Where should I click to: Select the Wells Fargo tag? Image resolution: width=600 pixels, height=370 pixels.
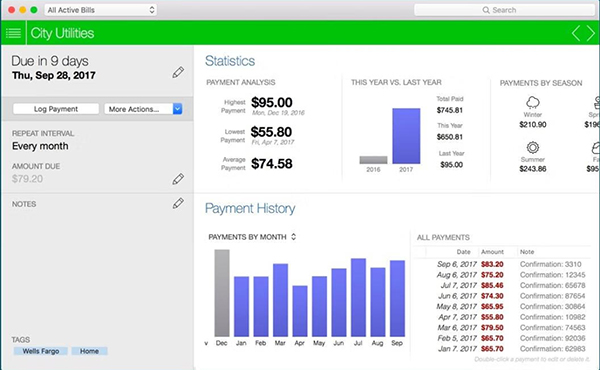[41, 351]
